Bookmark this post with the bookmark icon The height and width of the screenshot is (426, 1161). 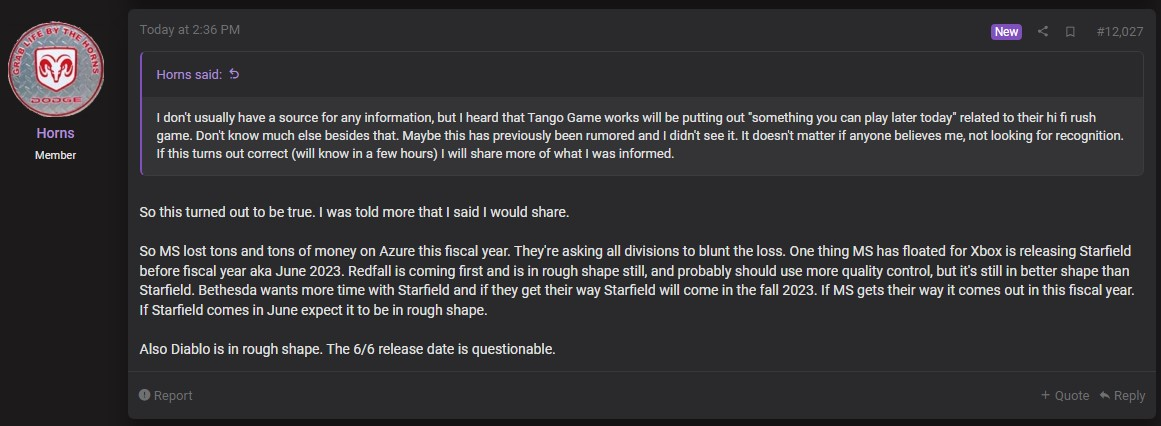click(x=1070, y=32)
